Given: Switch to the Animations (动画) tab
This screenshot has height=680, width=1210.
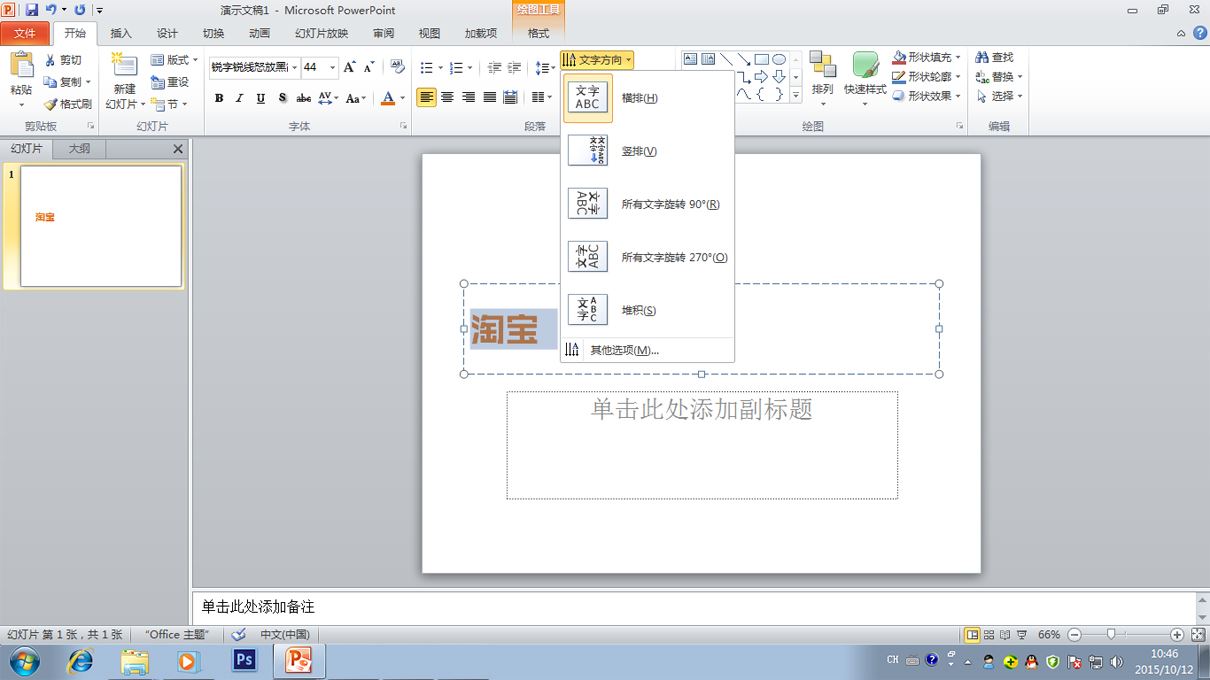Looking at the screenshot, I should point(259,33).
